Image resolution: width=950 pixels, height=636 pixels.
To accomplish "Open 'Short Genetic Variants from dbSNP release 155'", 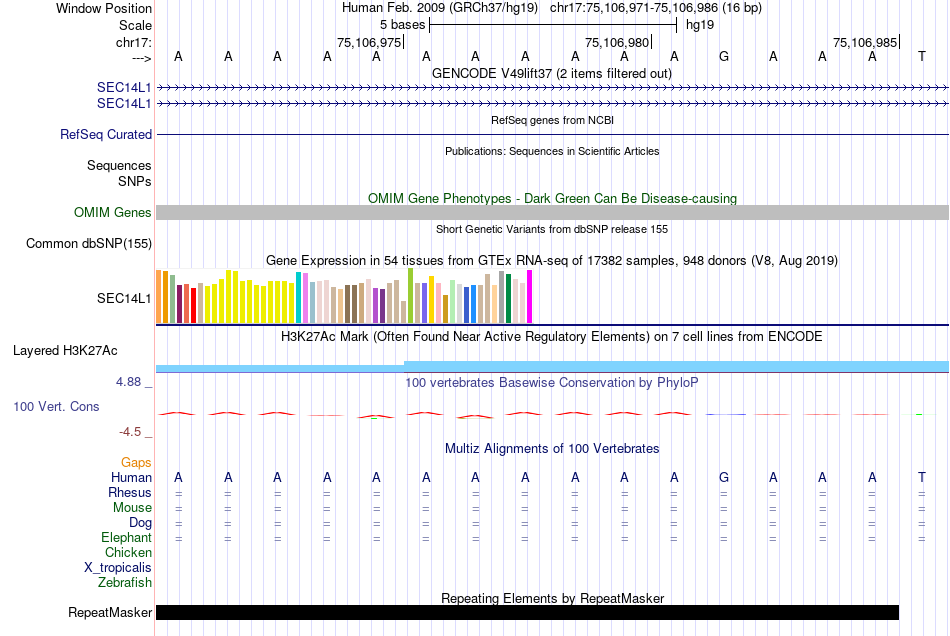I will [552, 229].
